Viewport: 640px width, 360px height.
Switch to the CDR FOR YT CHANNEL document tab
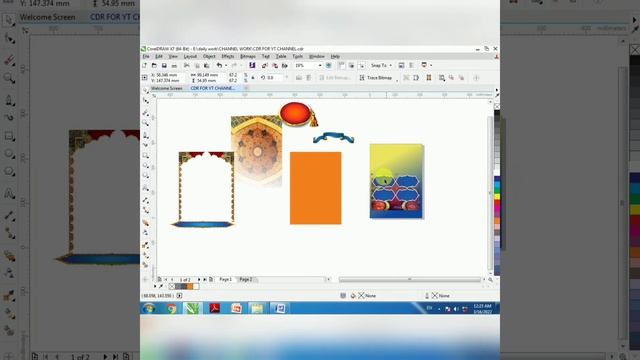[213, 88]
